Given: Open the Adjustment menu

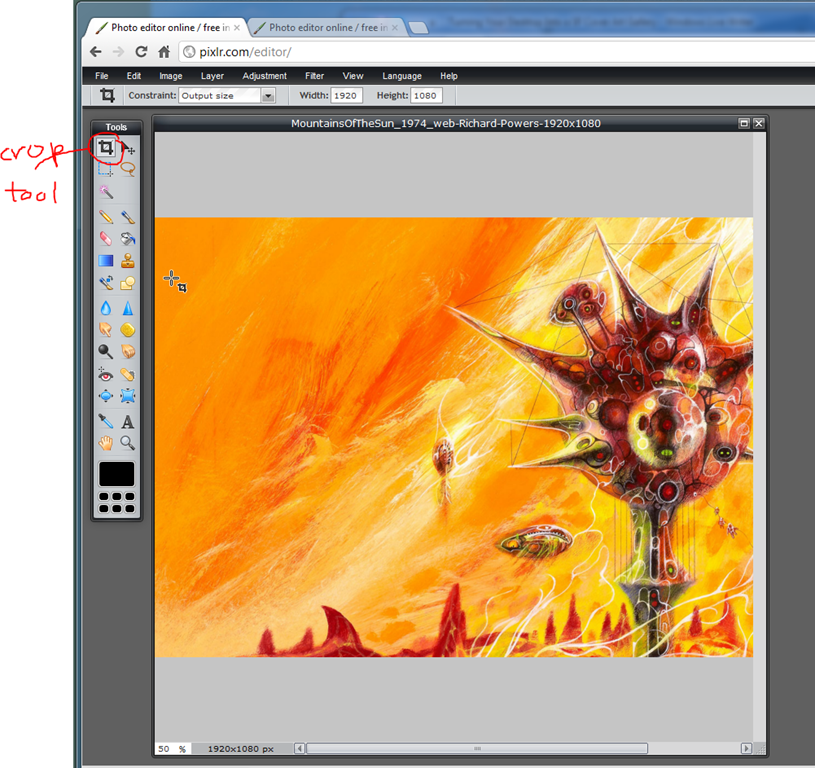Looking at the screenshot, I should coord(264,76).
